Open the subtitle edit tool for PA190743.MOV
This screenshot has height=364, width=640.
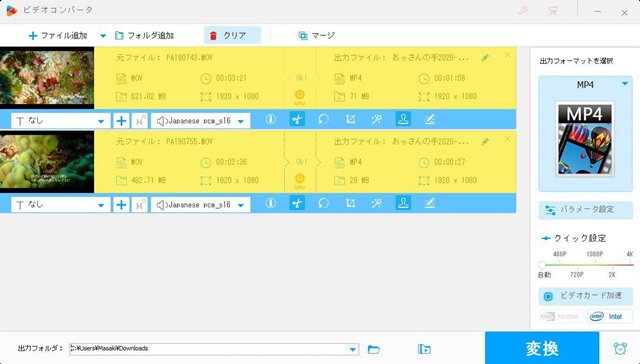430,119
